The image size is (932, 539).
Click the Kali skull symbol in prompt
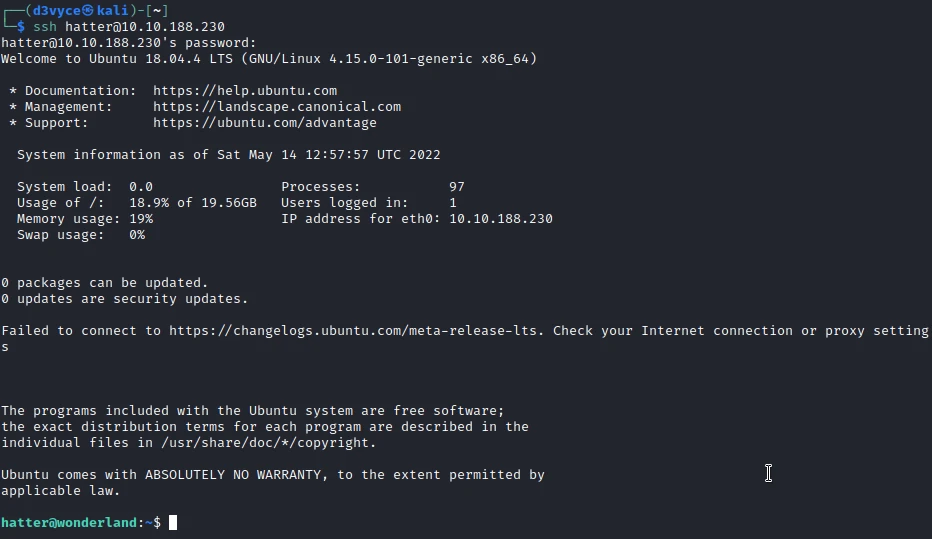coord(89,11)
